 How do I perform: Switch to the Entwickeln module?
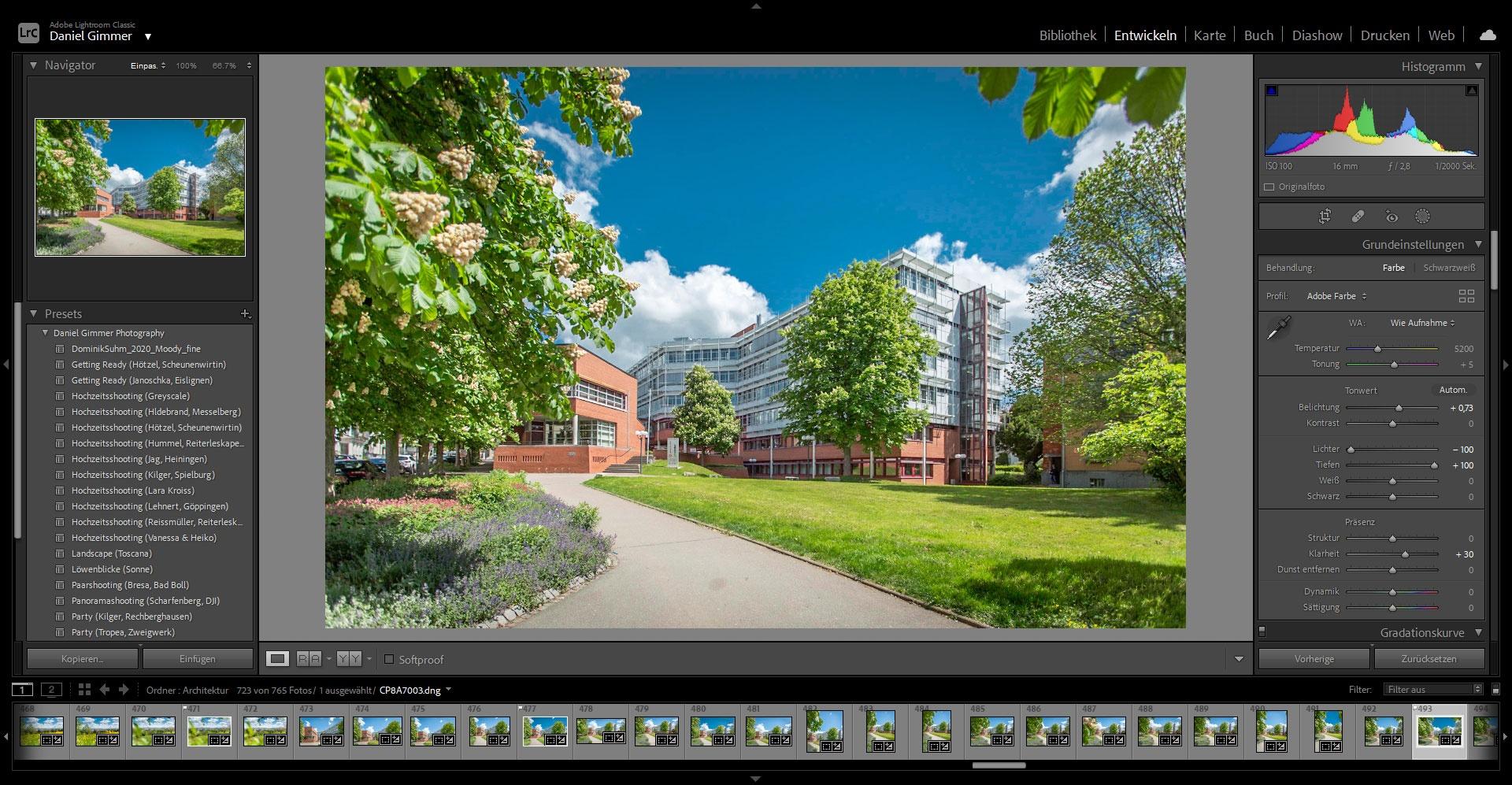point(1145,35)
